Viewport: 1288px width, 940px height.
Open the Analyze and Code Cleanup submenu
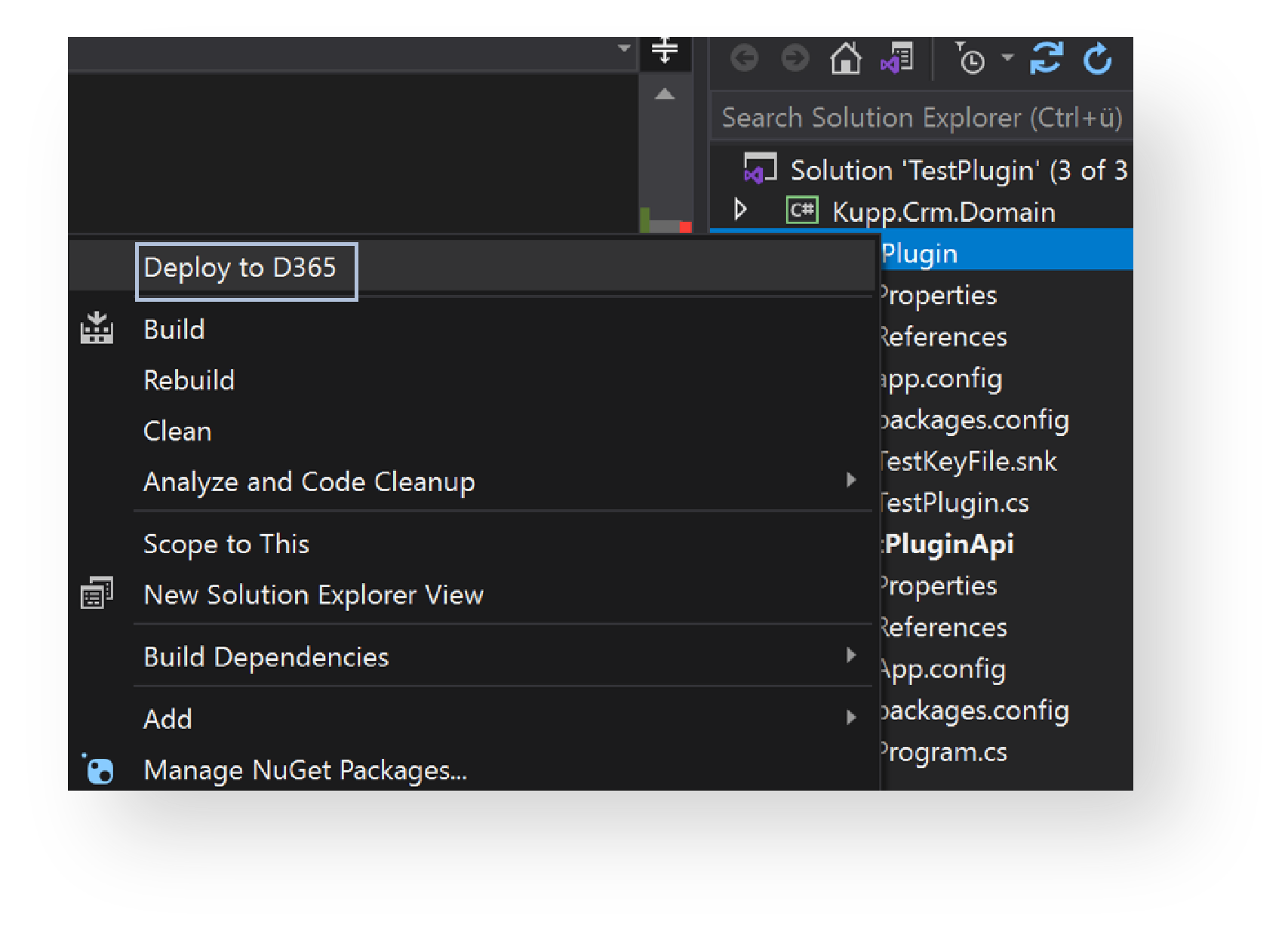[472, 482]
